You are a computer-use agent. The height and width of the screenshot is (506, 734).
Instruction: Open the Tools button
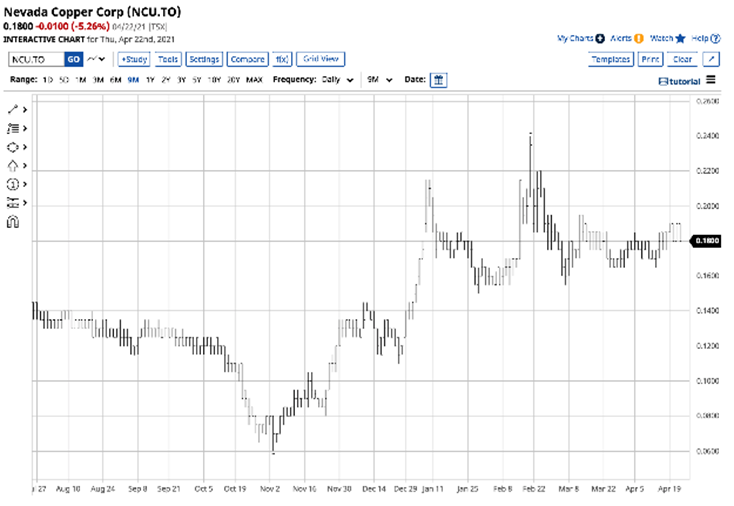tap(168, 59)
